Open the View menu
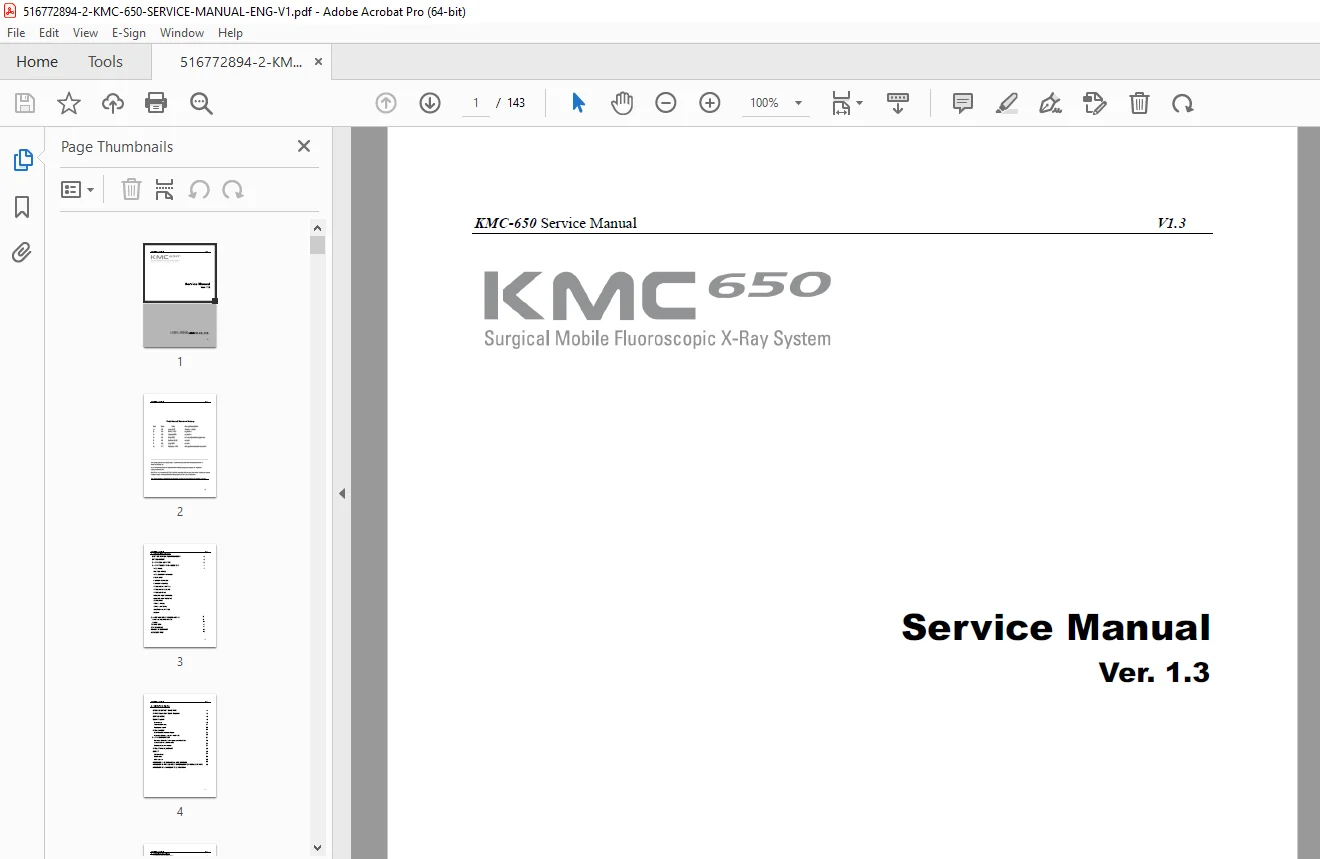The height and width of the screenshot is (859, 1320). (x=86, y=33)
